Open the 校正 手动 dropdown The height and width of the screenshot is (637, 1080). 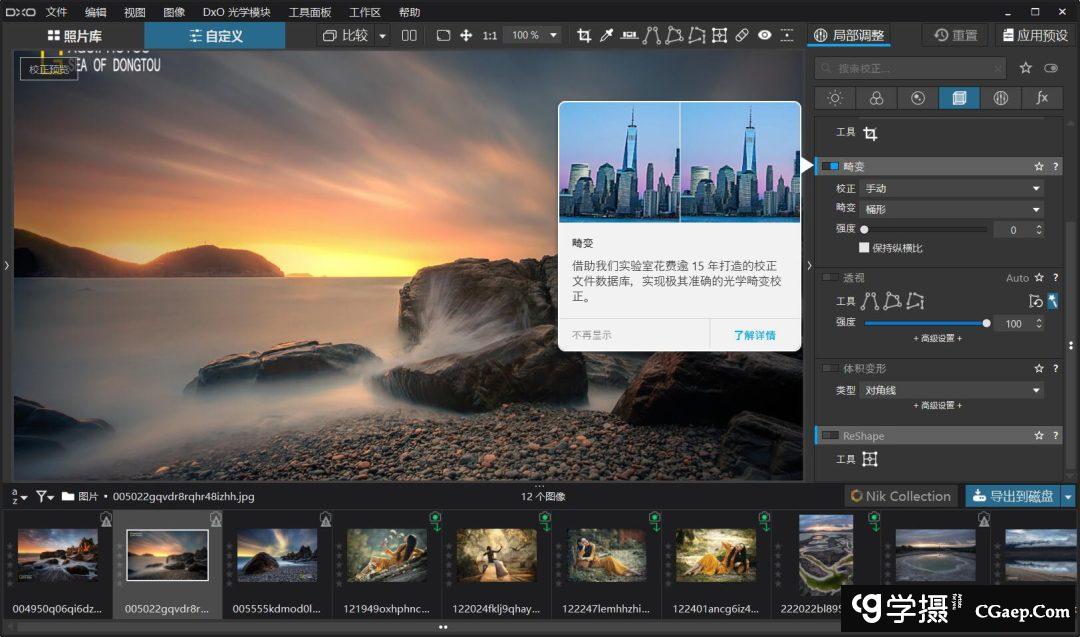click(x=952, y=188)
